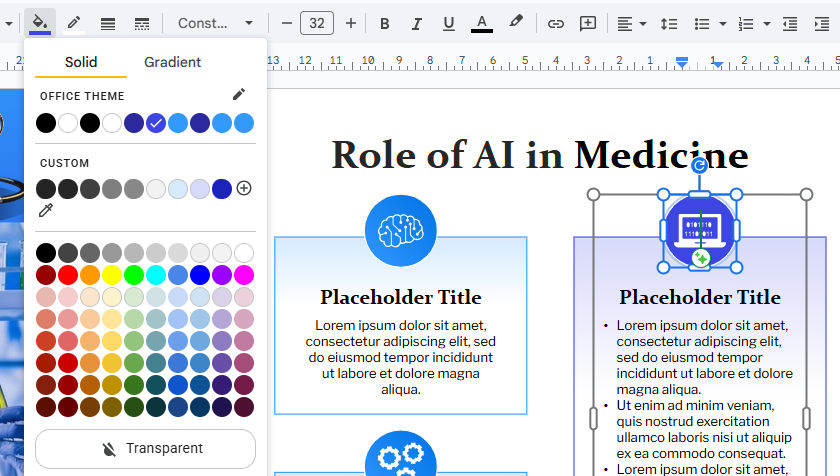The image size is (840, 476).
Task: Choose the first black theme swatch
Action: click(x=46, y=123)
